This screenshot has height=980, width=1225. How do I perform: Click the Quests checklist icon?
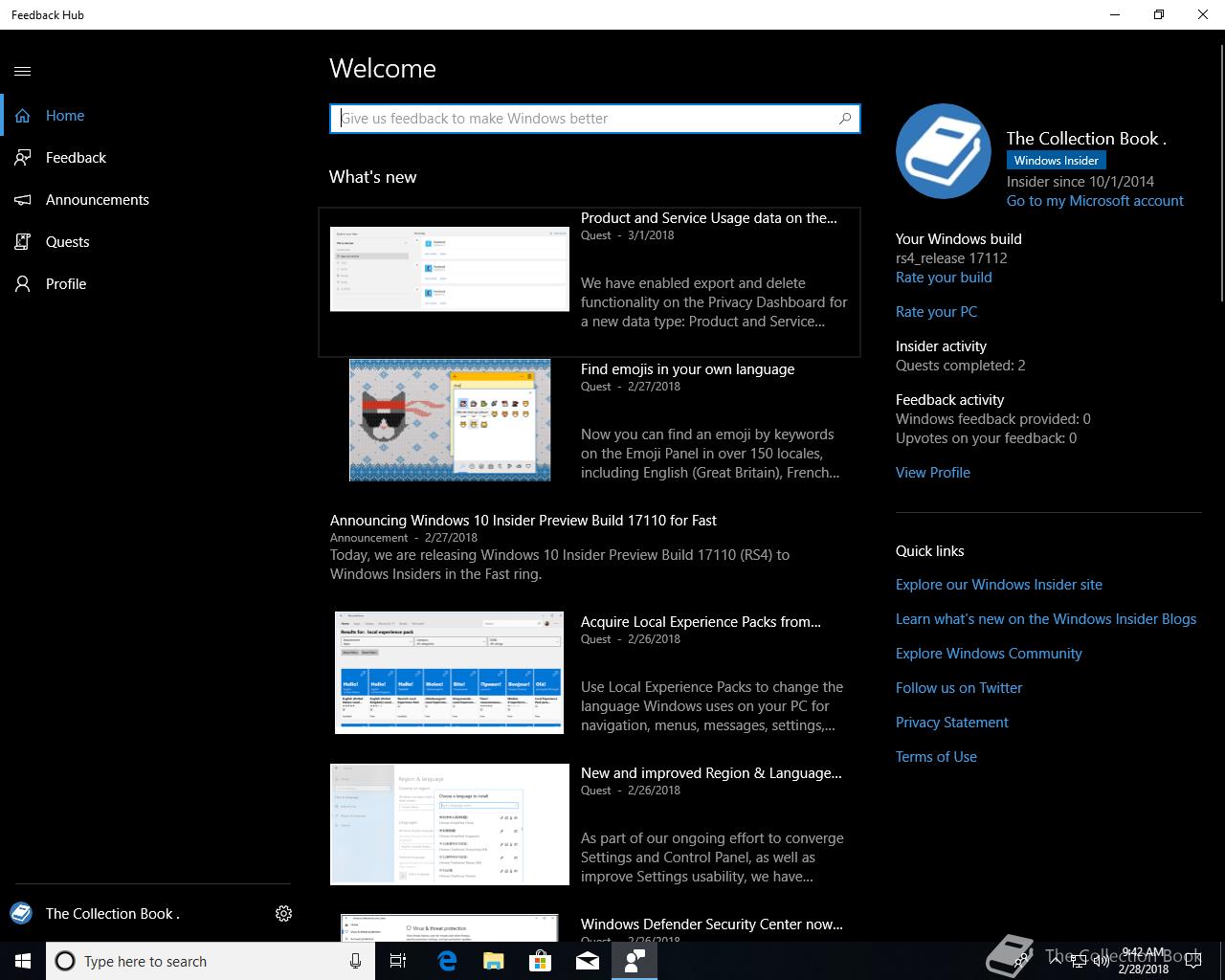click(x=23, y=241)
